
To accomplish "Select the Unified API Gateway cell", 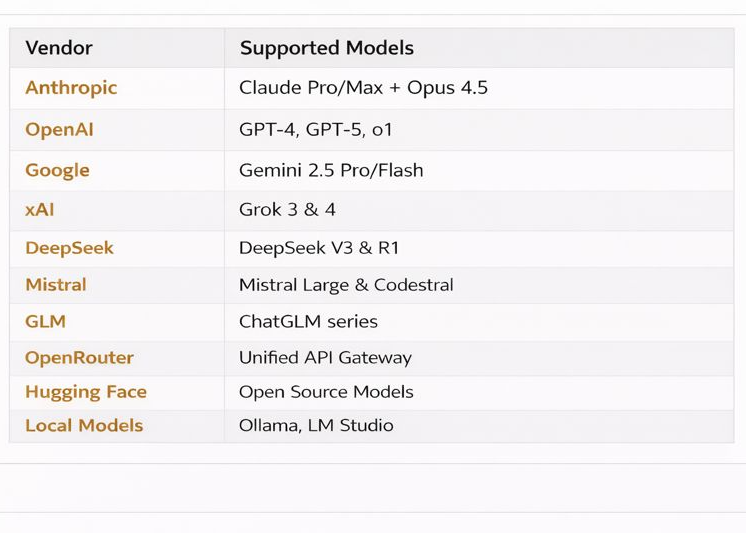I will point(325,358).
